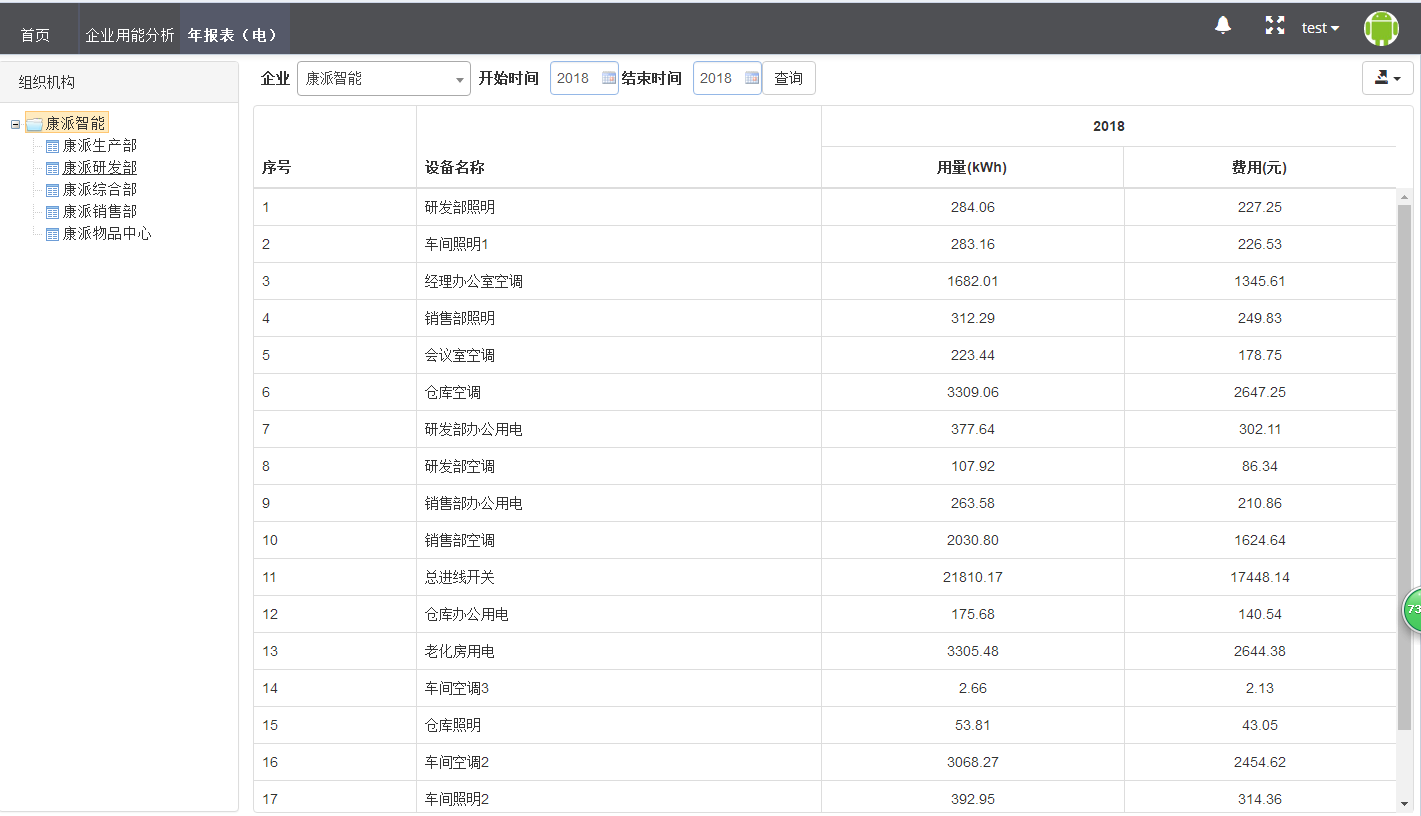Screen dimensions: 1421x816
Task: Click the 康派智能 folder icon in tree
Action: point(34,124)
